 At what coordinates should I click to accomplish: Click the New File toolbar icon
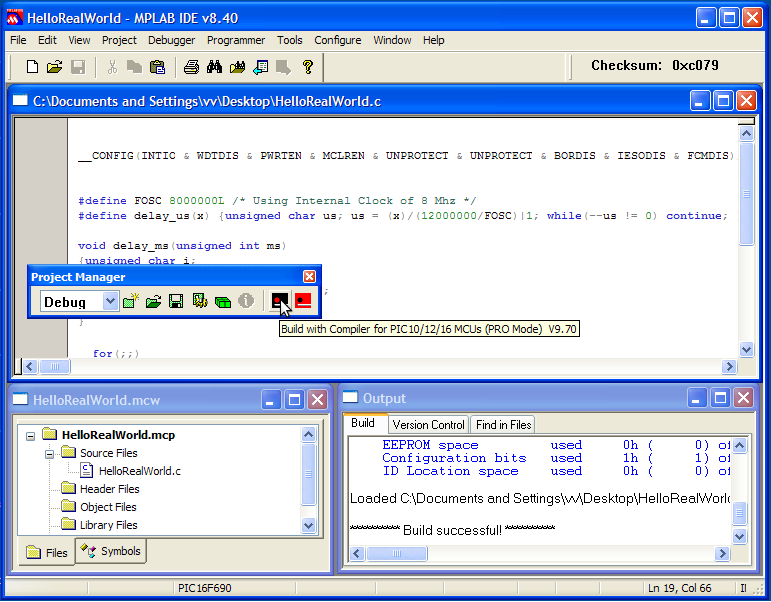tap(32, 67)
